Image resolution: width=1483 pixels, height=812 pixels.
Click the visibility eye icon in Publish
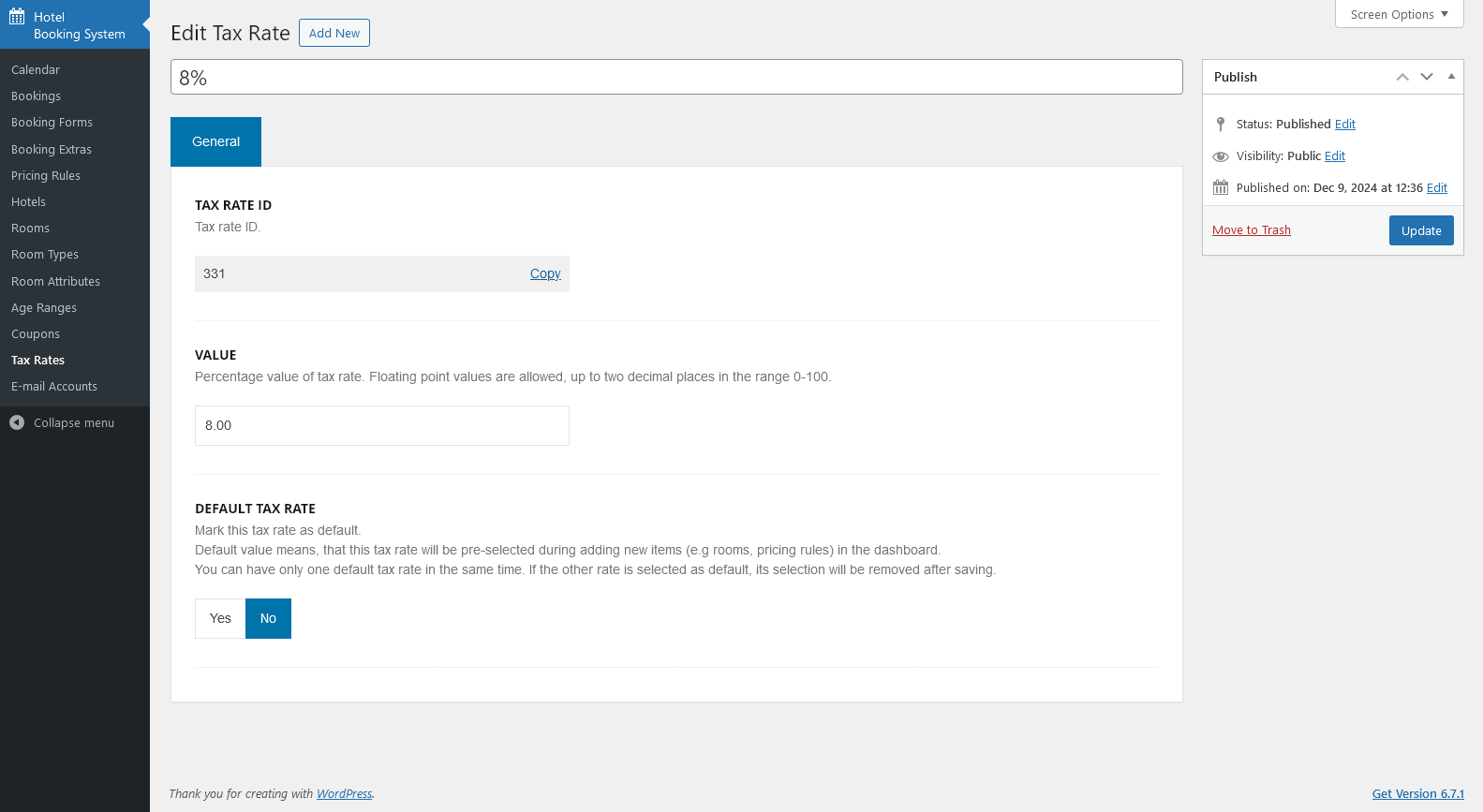click(1221, 156)
